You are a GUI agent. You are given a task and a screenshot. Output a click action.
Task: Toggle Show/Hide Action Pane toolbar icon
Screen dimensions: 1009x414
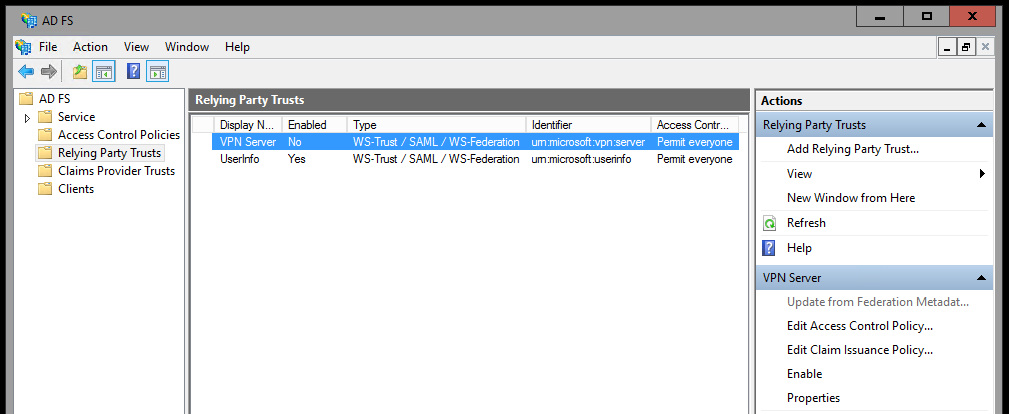pos(157,71)
